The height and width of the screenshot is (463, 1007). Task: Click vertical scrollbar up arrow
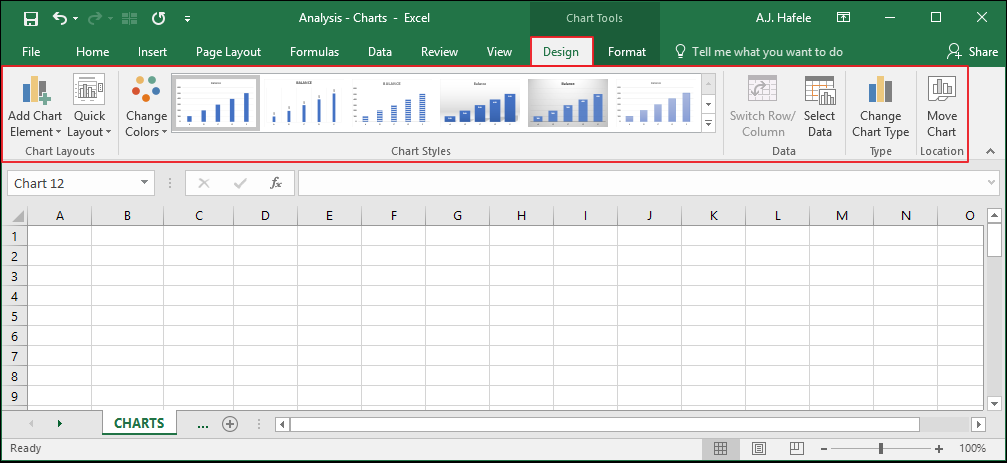994,216
